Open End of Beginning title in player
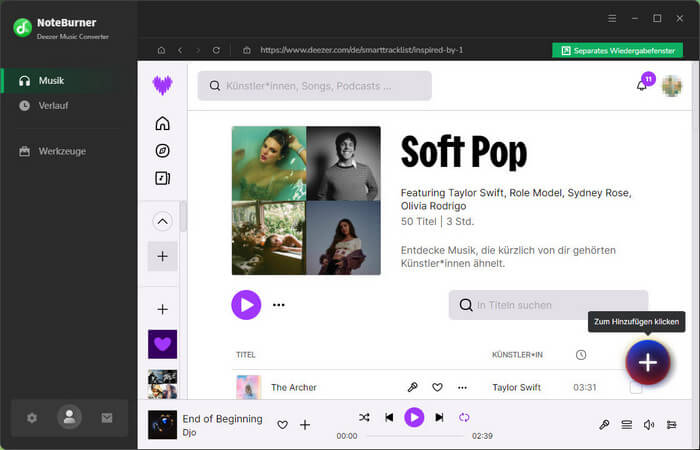700x450 pixels. [222, 419]
